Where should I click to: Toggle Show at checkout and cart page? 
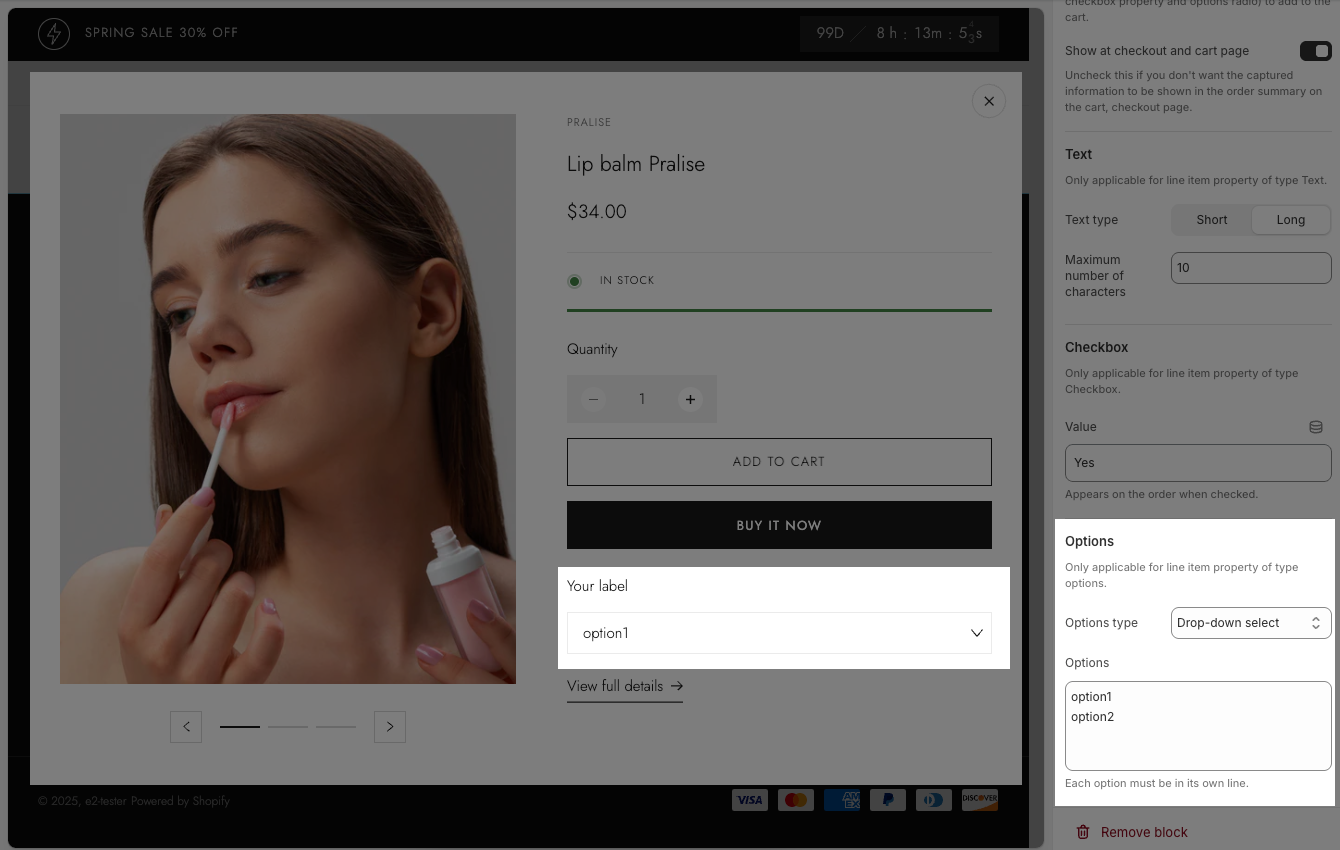click(x=1315, y=51)
